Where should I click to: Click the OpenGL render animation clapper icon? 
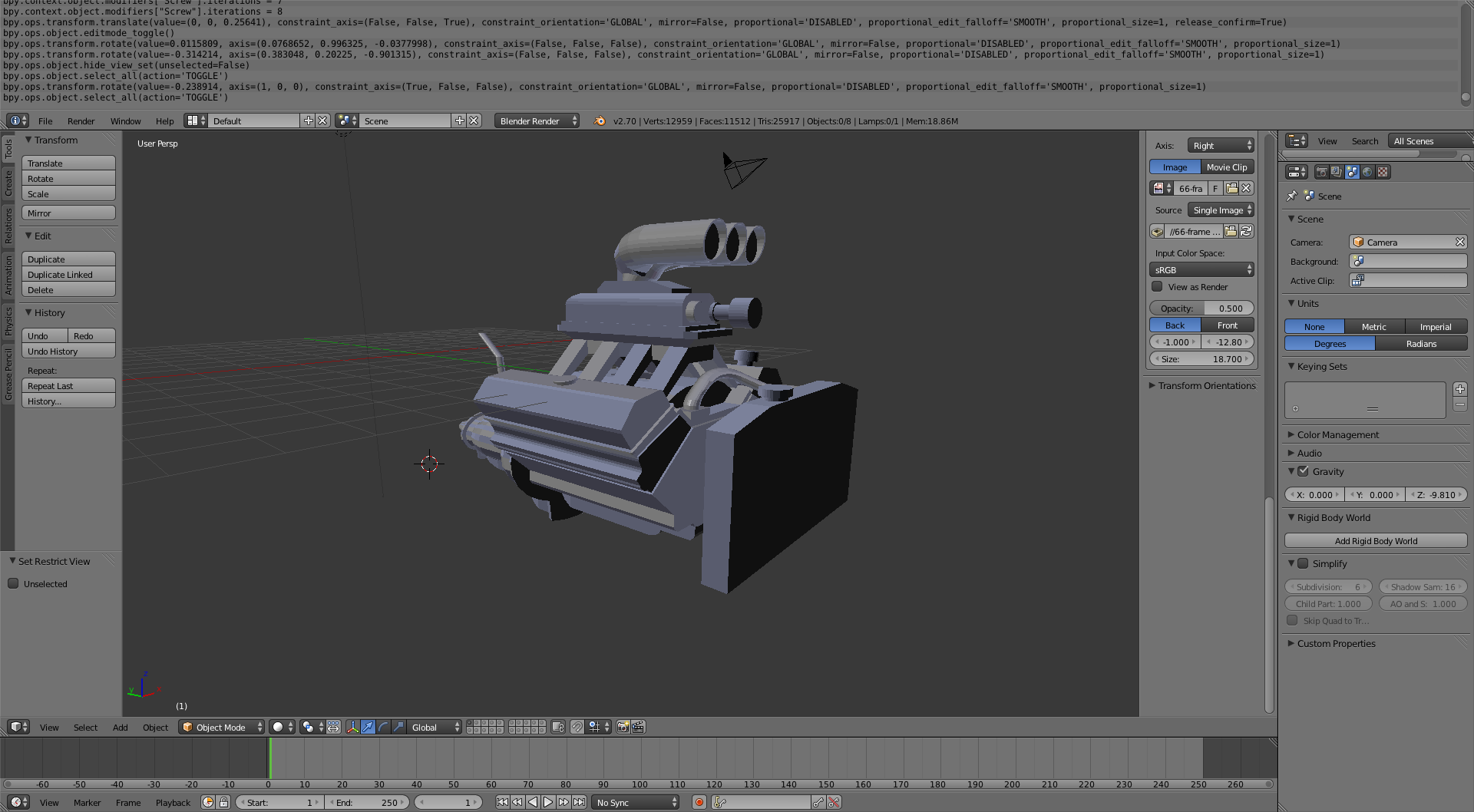[638, 727]
